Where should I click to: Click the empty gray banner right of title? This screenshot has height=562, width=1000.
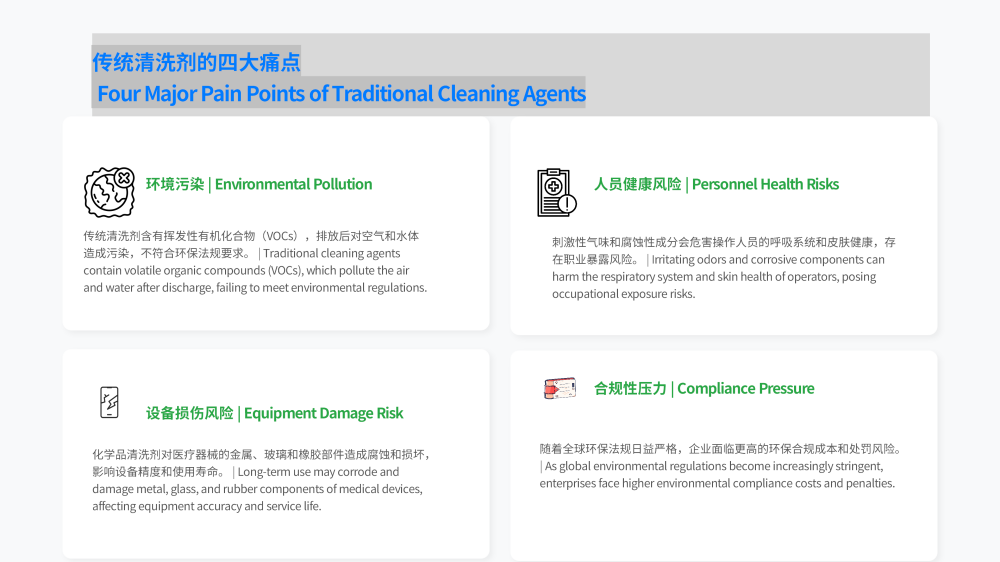coord(760,74)
